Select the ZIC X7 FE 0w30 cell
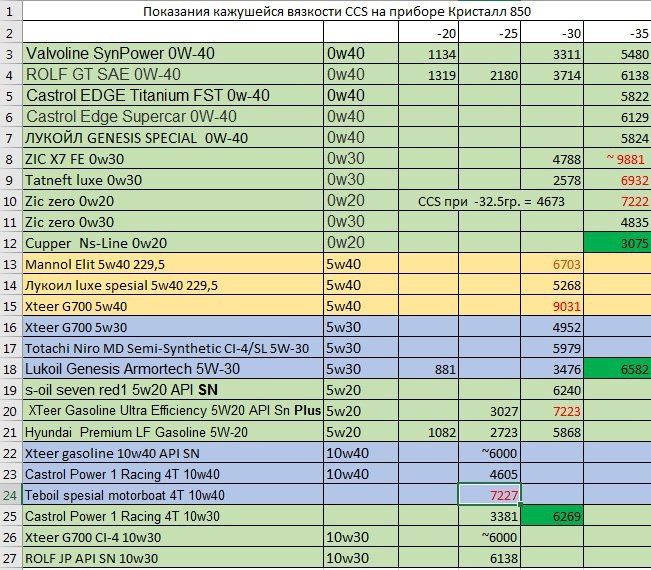 pos(173,159)
